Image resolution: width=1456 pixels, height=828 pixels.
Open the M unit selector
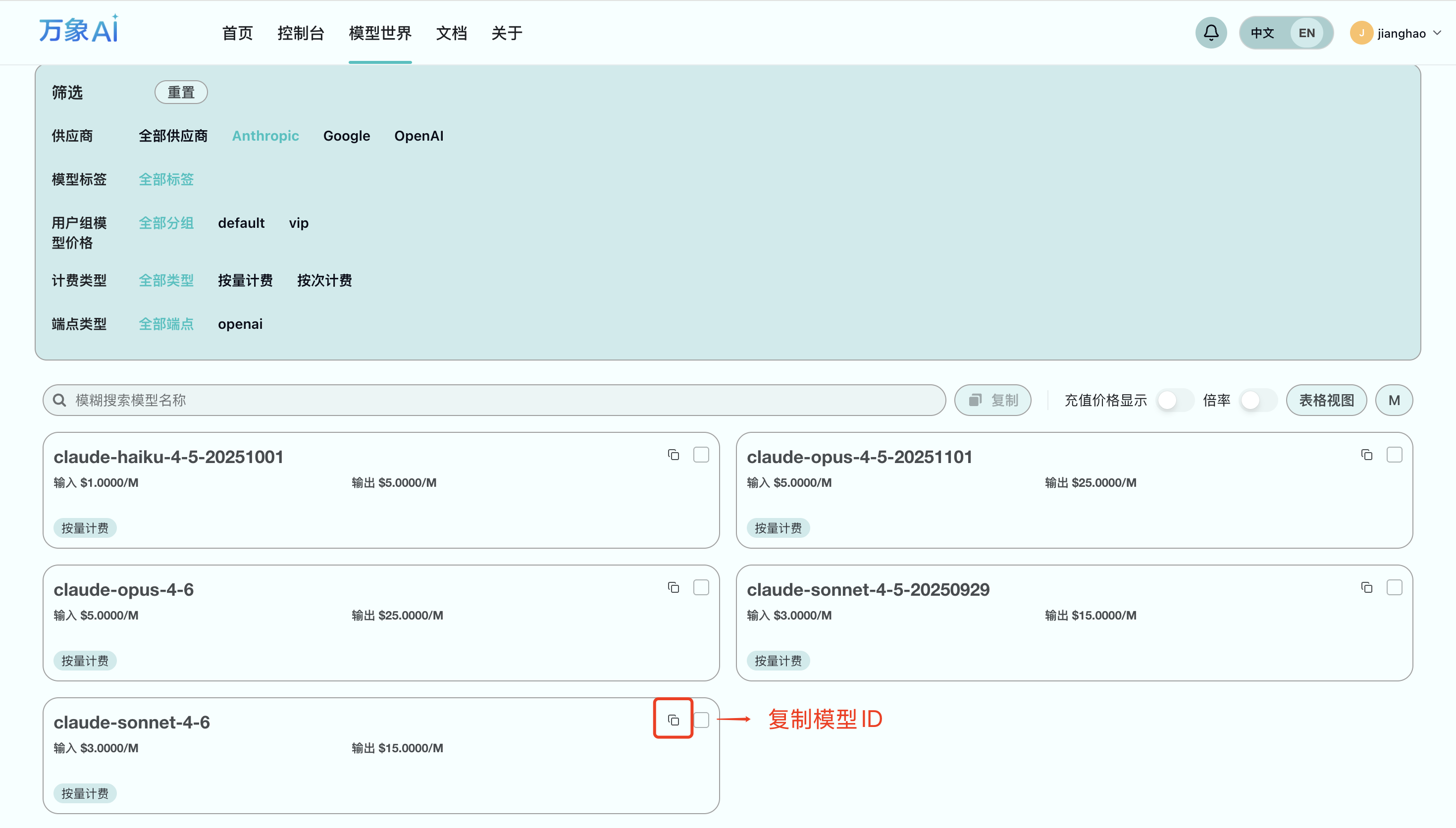[1394, 400]
